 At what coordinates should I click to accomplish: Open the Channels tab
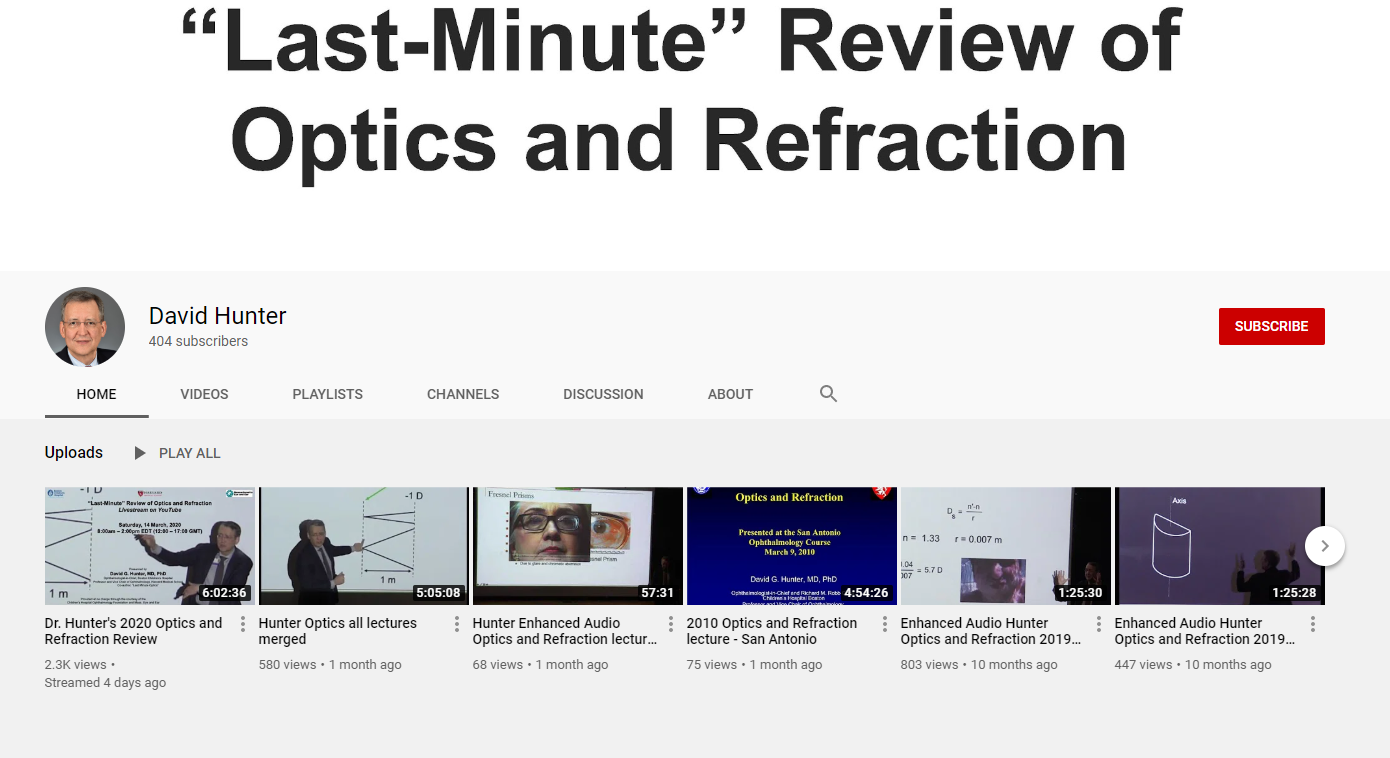click(x=463, y=394)
